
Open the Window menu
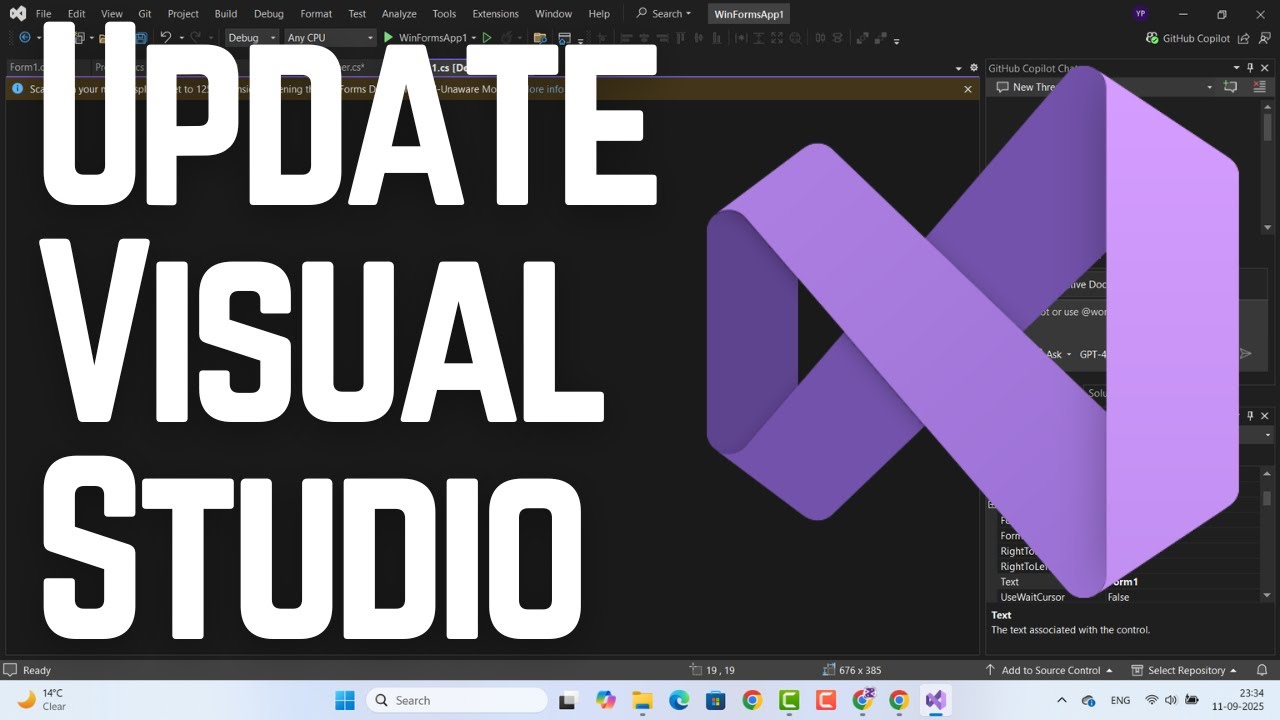(553, 14)
